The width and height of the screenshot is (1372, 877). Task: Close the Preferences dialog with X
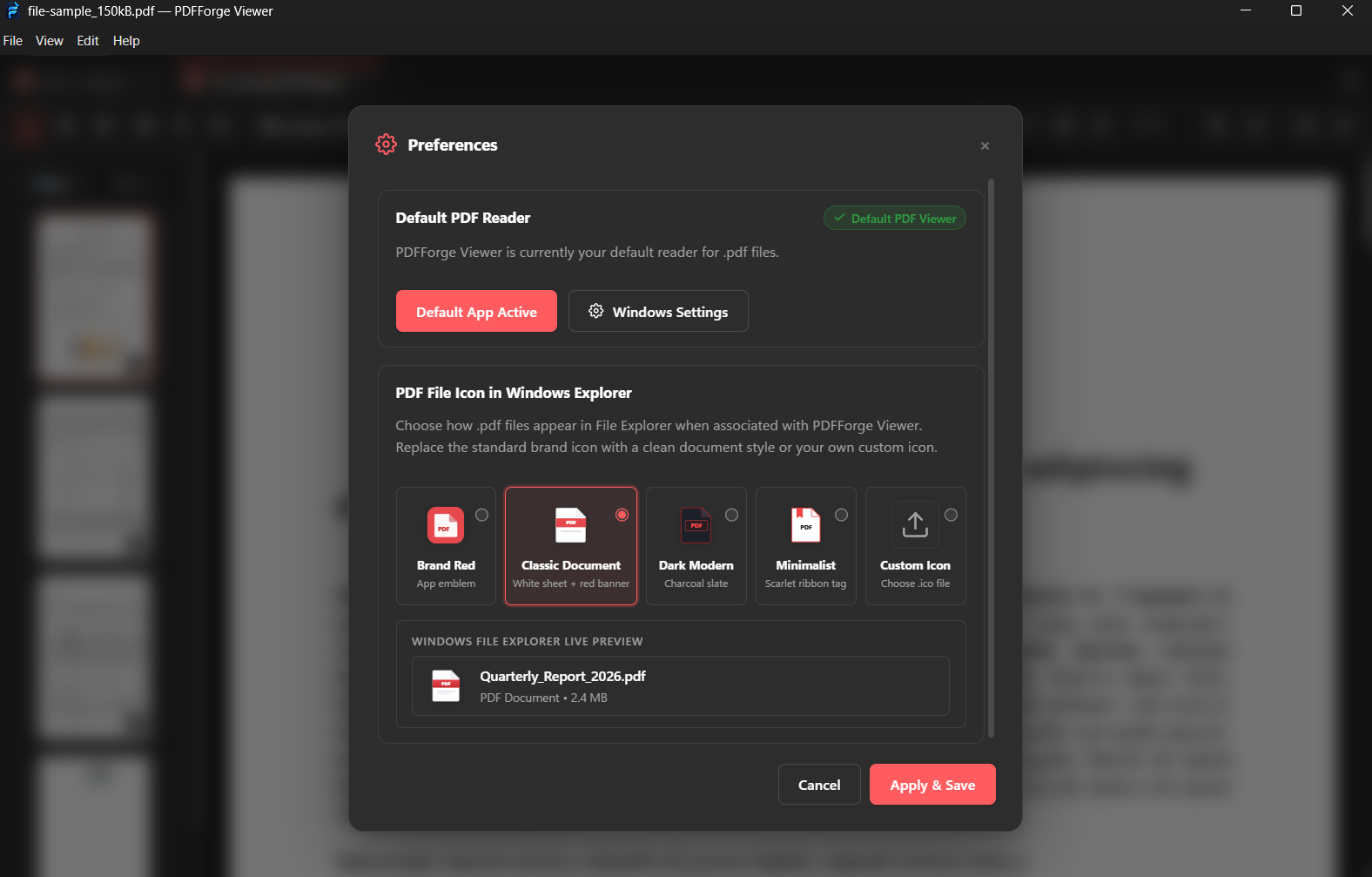(985, 145)
